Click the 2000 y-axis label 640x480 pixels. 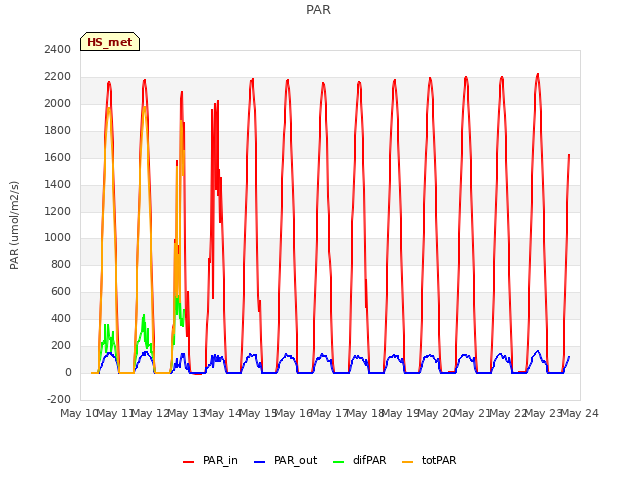tap(58, 104)
